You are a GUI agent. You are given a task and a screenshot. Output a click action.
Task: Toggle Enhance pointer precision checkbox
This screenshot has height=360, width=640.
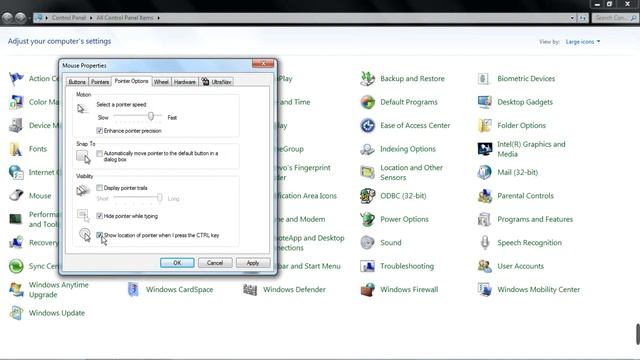point(99,131)
